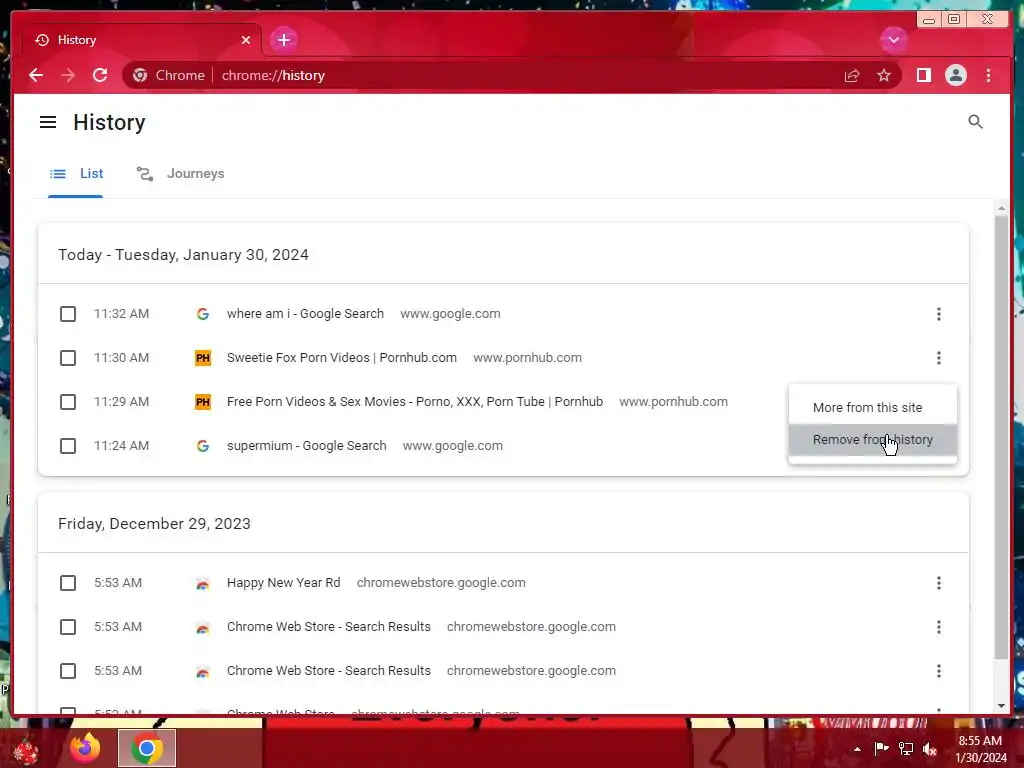Select the History browser tab
The width and height of the screenshot is (1024, 768).
142,40
